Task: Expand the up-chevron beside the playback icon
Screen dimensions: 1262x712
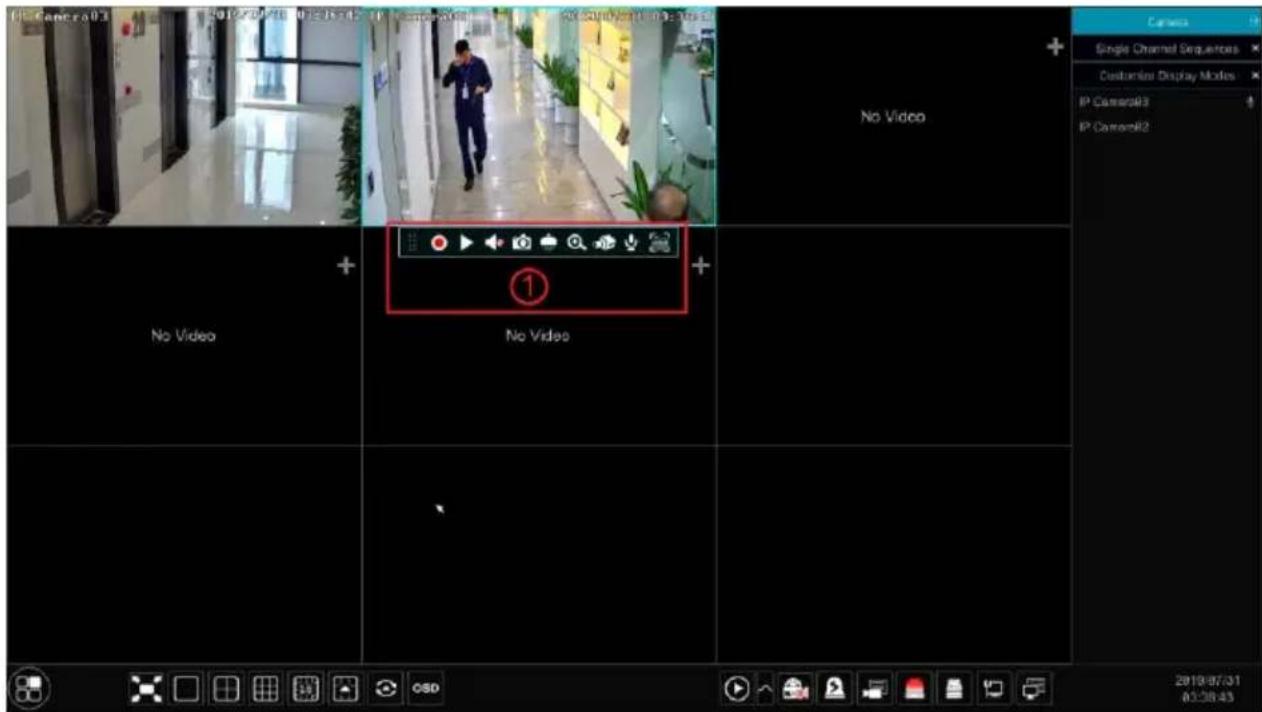Action: click(x=765, y=688)
